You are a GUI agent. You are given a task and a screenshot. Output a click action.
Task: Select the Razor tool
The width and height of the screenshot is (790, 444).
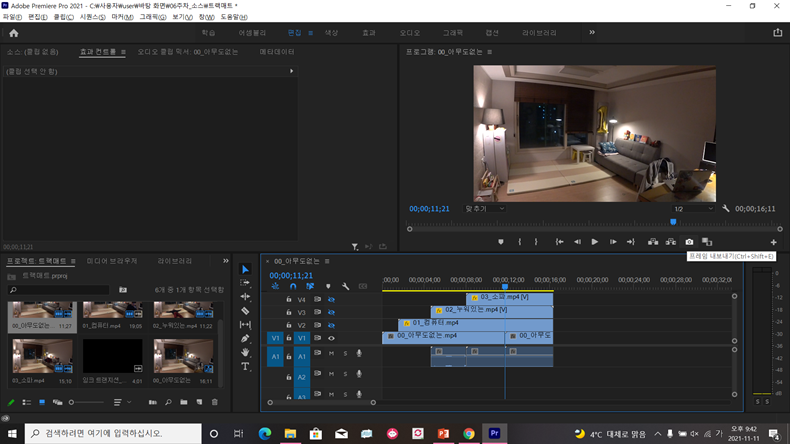point(245,310)
